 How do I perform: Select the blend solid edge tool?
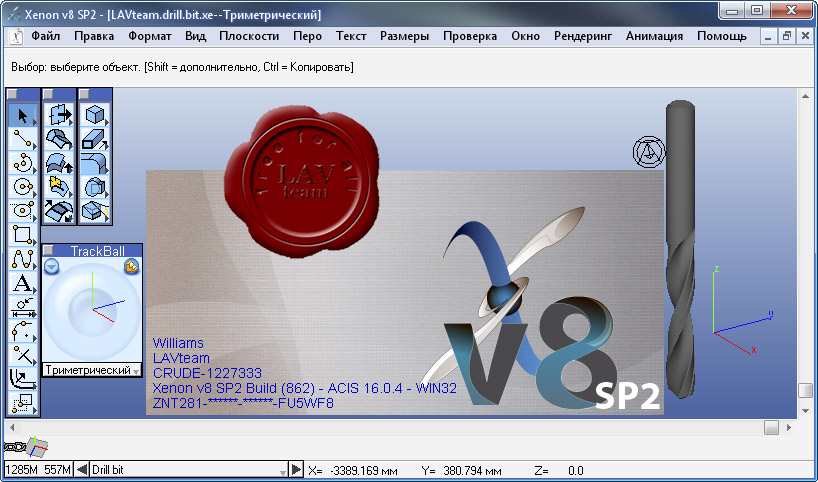[95, 163]
